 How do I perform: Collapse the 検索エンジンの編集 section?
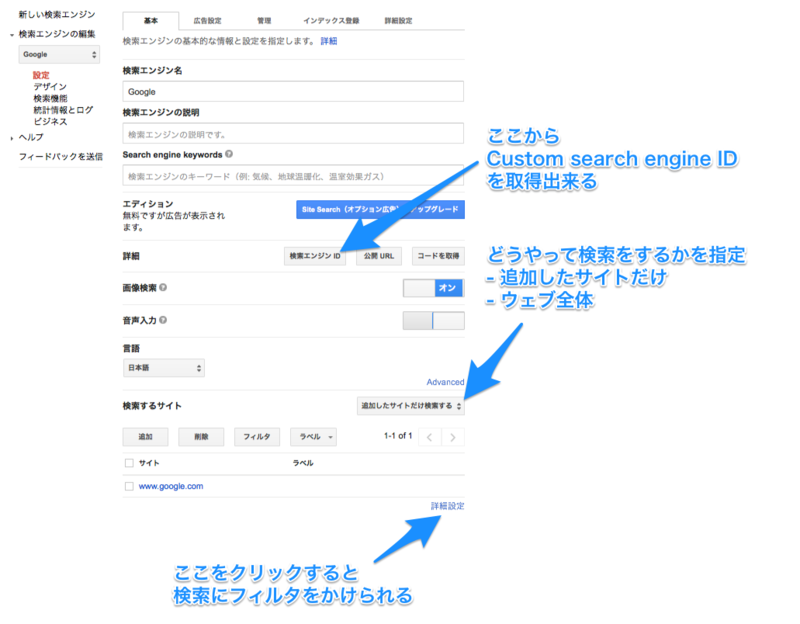(x=12, y=35)
